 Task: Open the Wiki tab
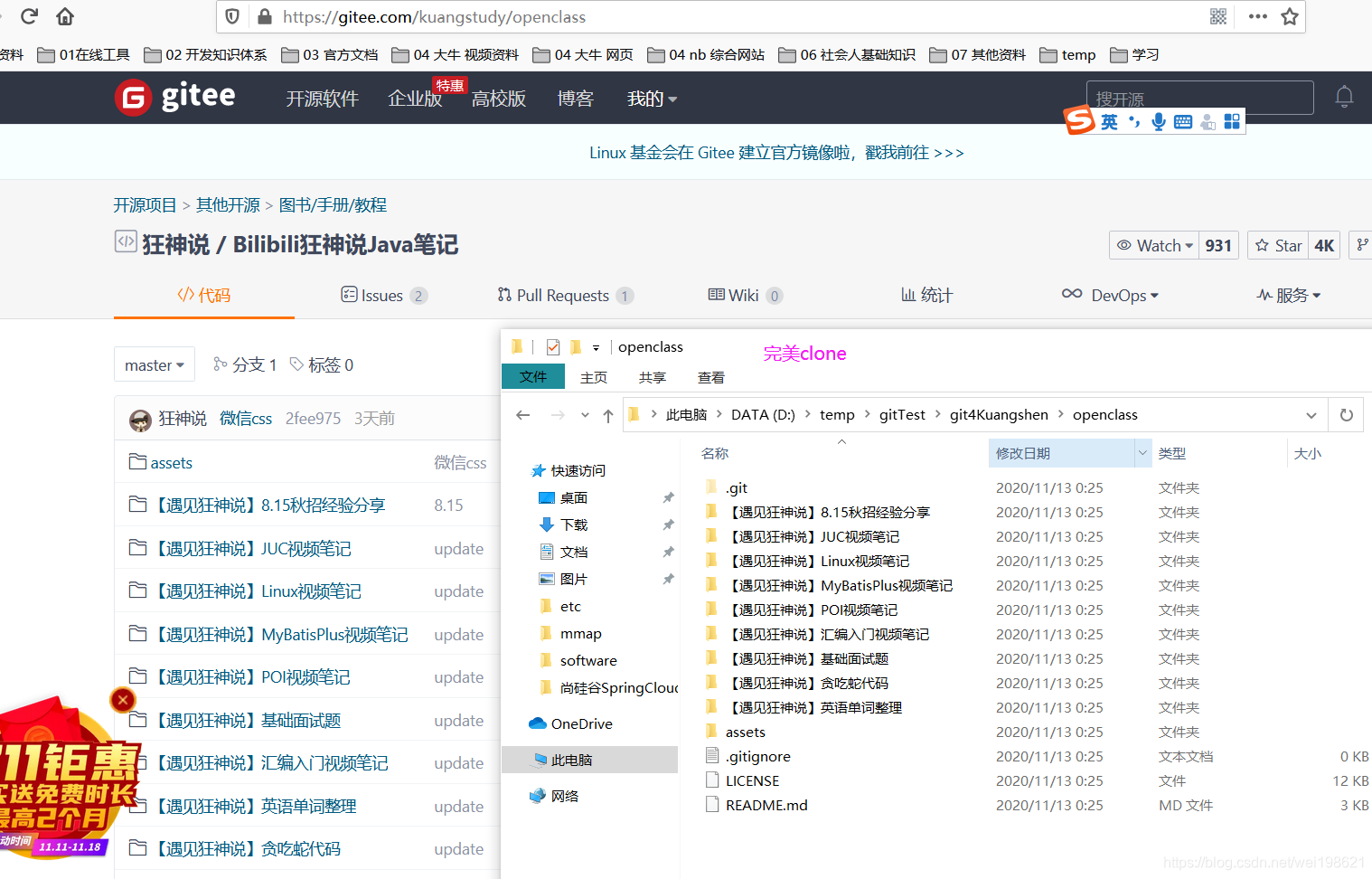[x=746, y=295]
